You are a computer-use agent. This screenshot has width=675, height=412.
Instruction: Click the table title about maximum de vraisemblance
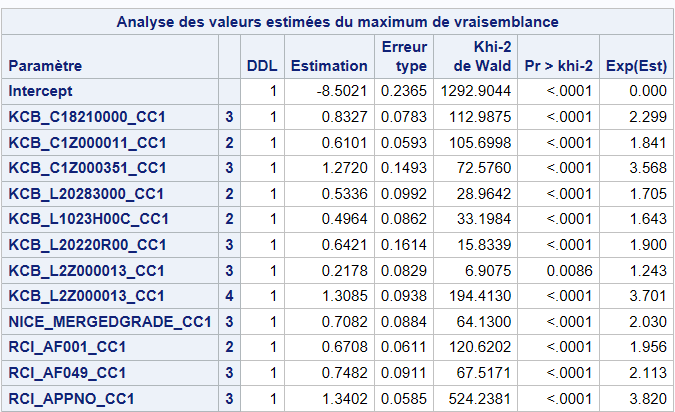point(338,22)
